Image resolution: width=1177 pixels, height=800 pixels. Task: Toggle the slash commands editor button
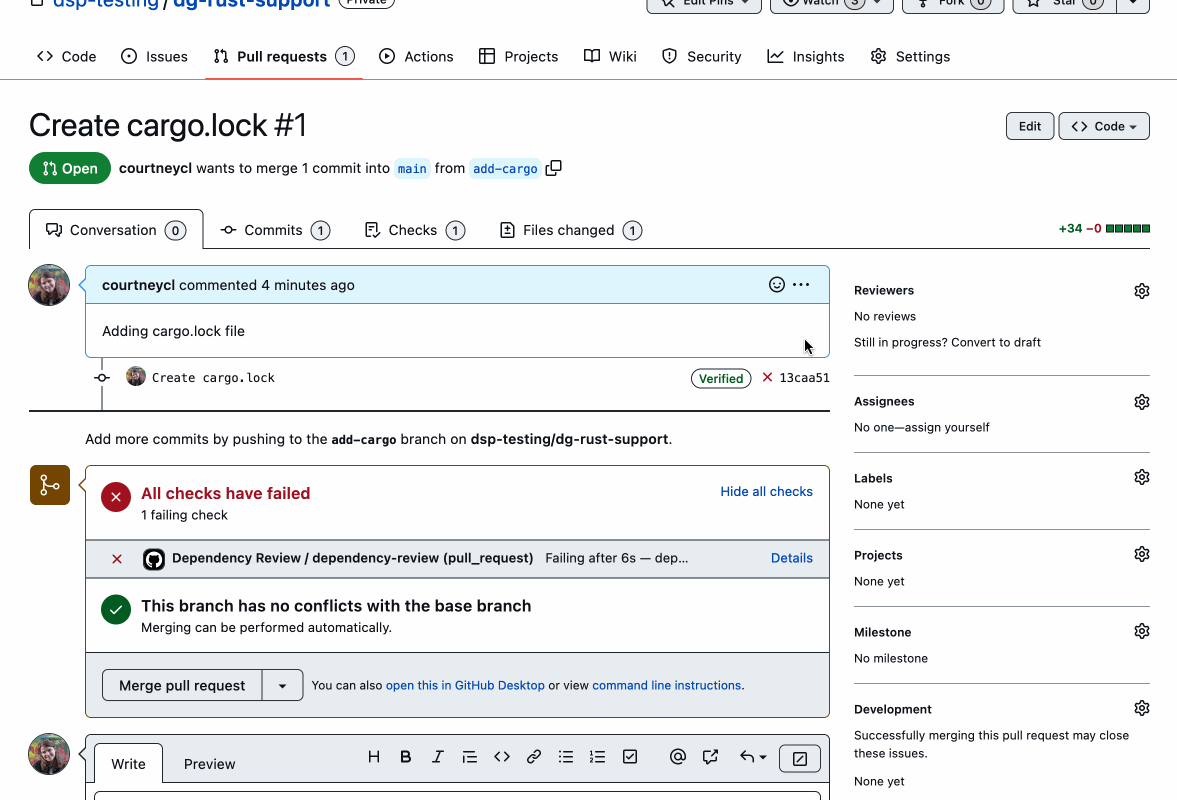pos(799,758)
